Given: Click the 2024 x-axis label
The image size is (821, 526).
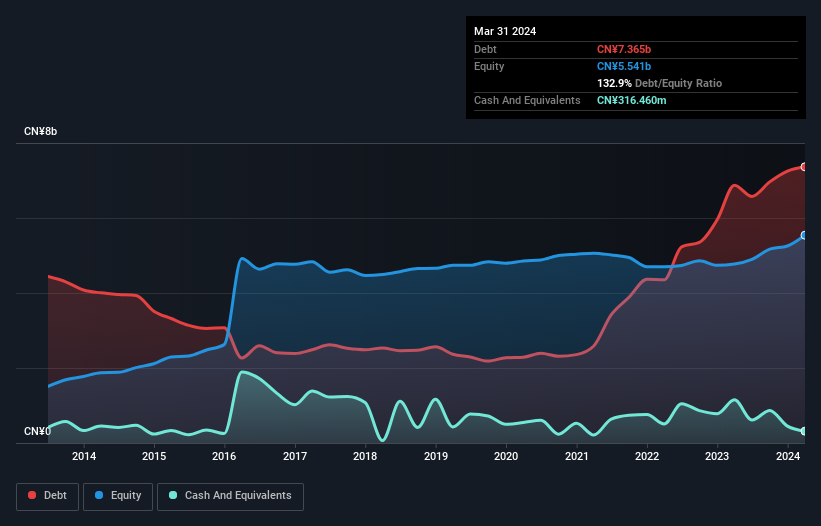Looking at the screenshot, I should pyautogui.click(x=788, y=456).
